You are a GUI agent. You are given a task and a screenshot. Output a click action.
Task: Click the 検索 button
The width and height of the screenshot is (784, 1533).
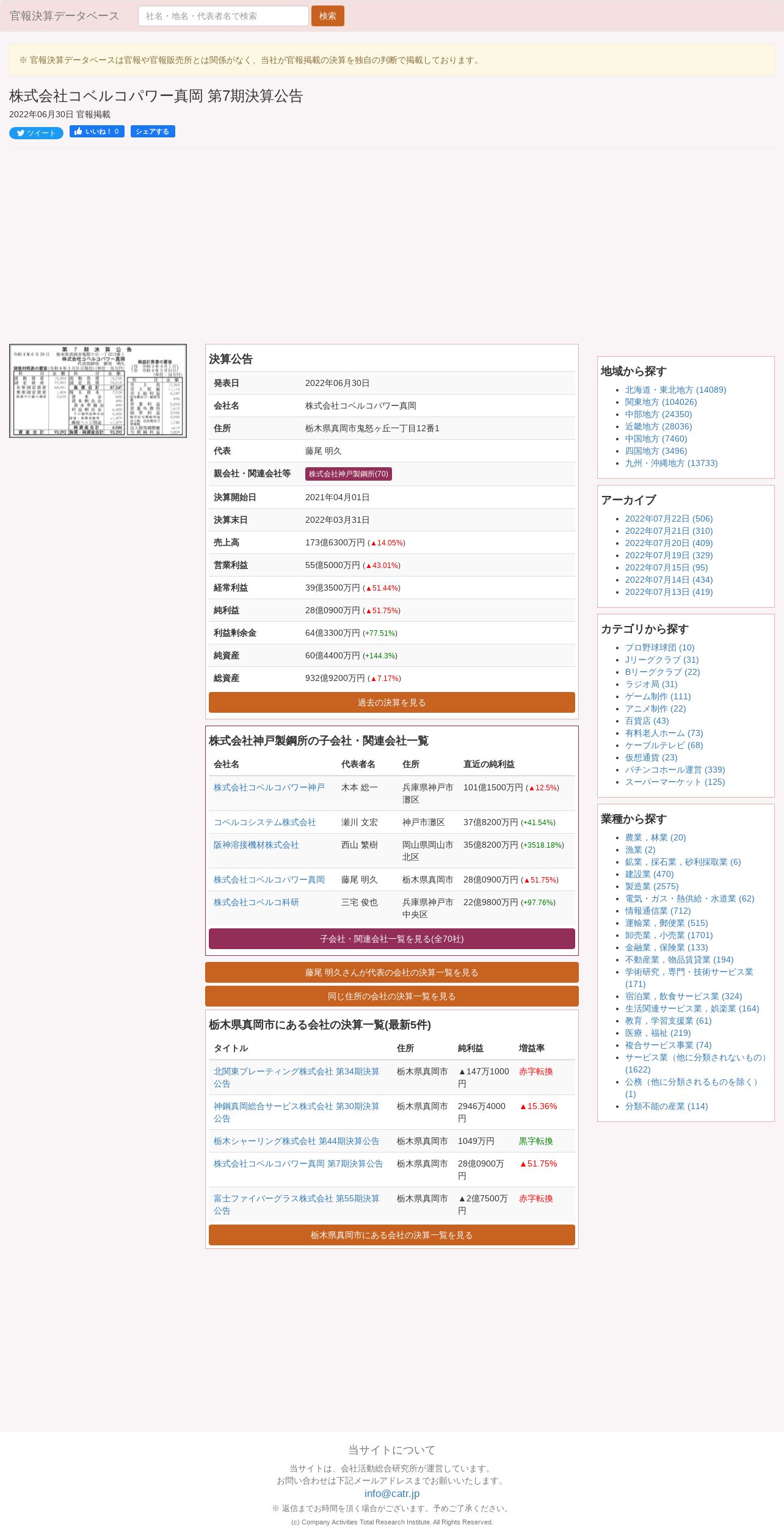pos(328,16)
